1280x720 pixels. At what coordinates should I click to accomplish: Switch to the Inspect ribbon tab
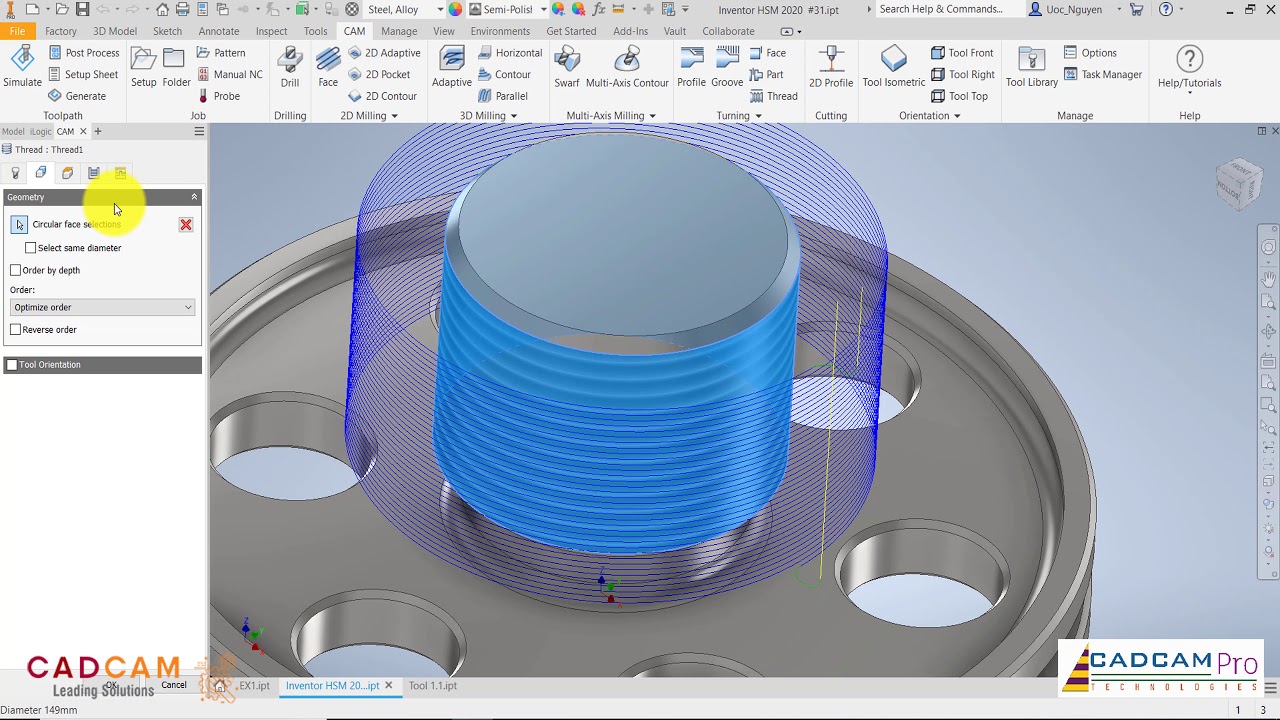coord(271,31)
